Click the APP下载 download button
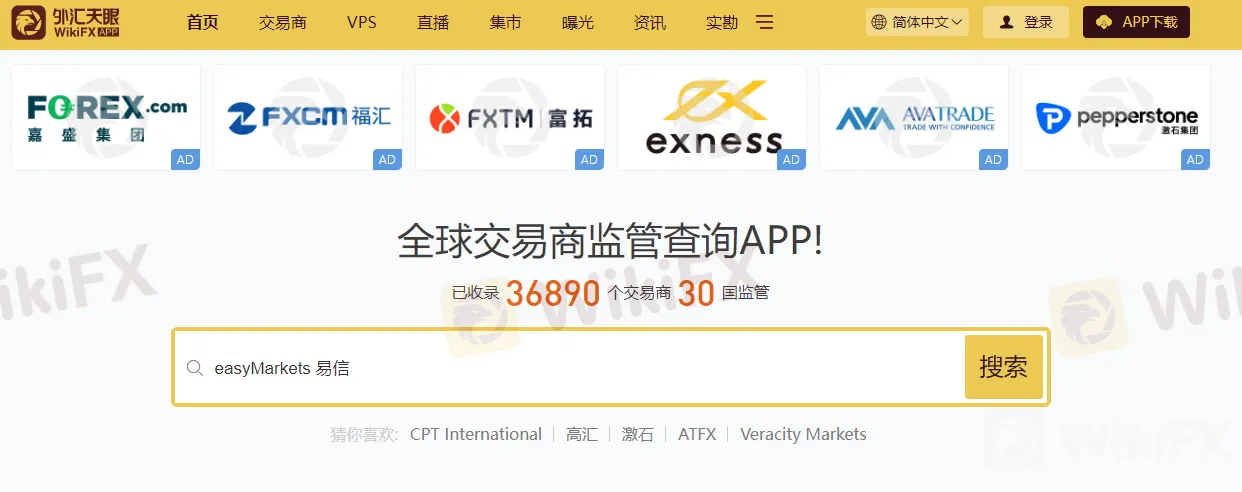 [x=1136, y=22]
